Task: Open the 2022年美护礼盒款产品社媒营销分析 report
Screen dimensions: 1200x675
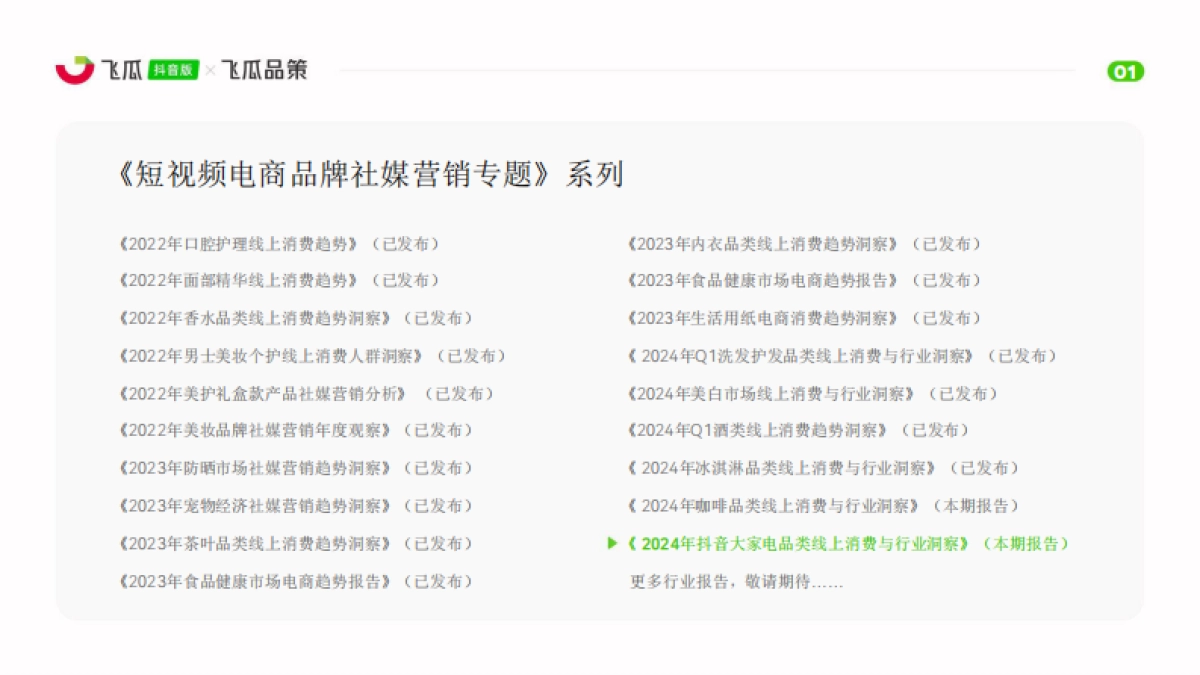Action: tap(263, 393)
